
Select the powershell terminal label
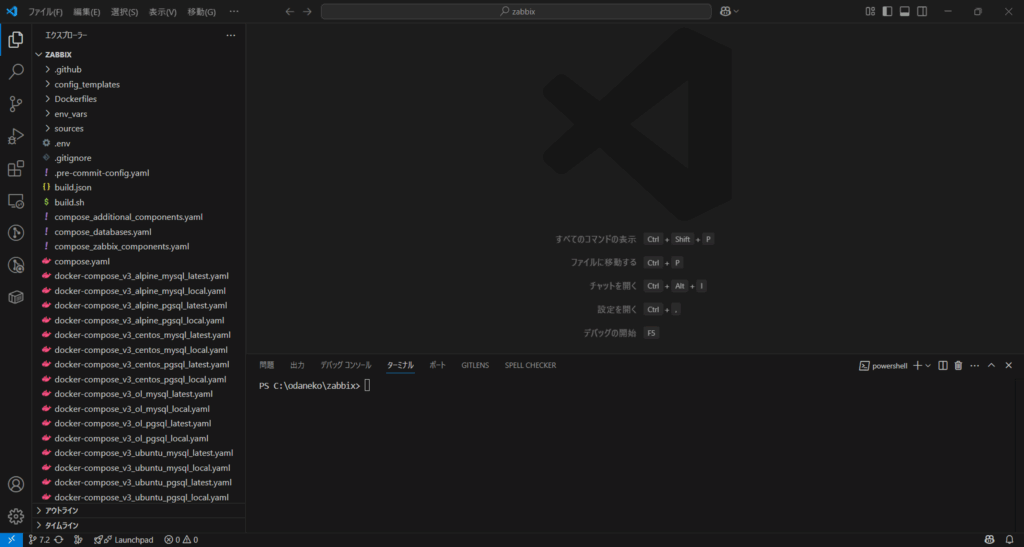tap(883, 366)
